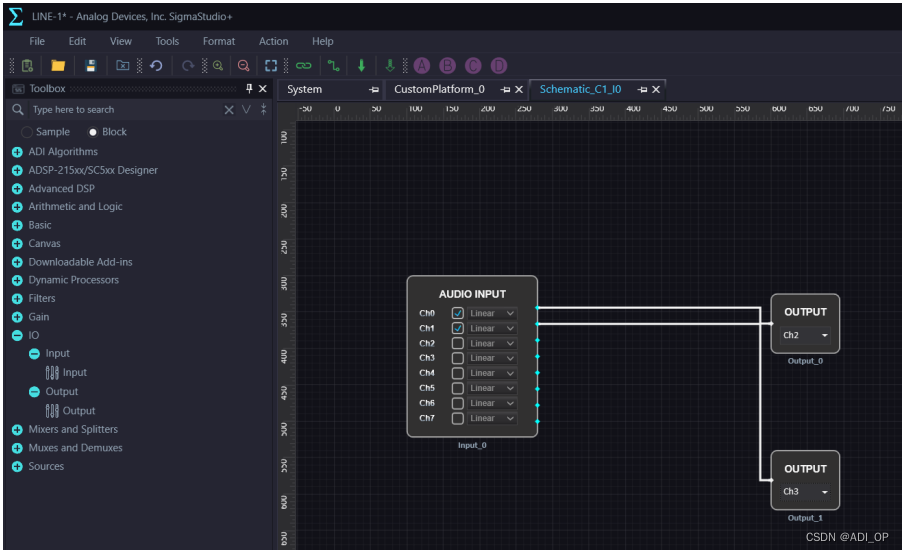Open the Format menu

click(219, 42)
